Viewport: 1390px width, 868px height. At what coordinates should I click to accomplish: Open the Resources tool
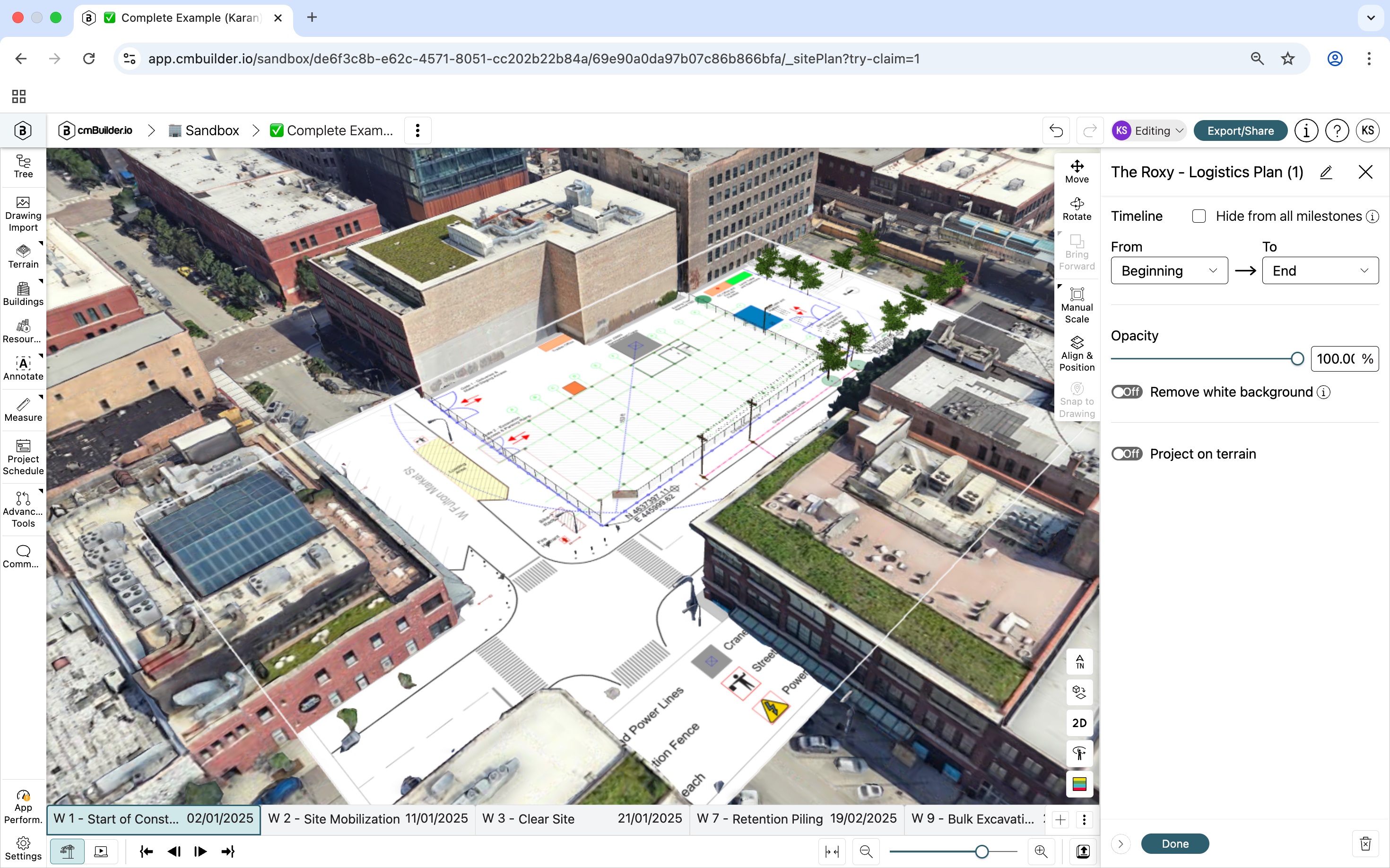(x=23, y=331)
